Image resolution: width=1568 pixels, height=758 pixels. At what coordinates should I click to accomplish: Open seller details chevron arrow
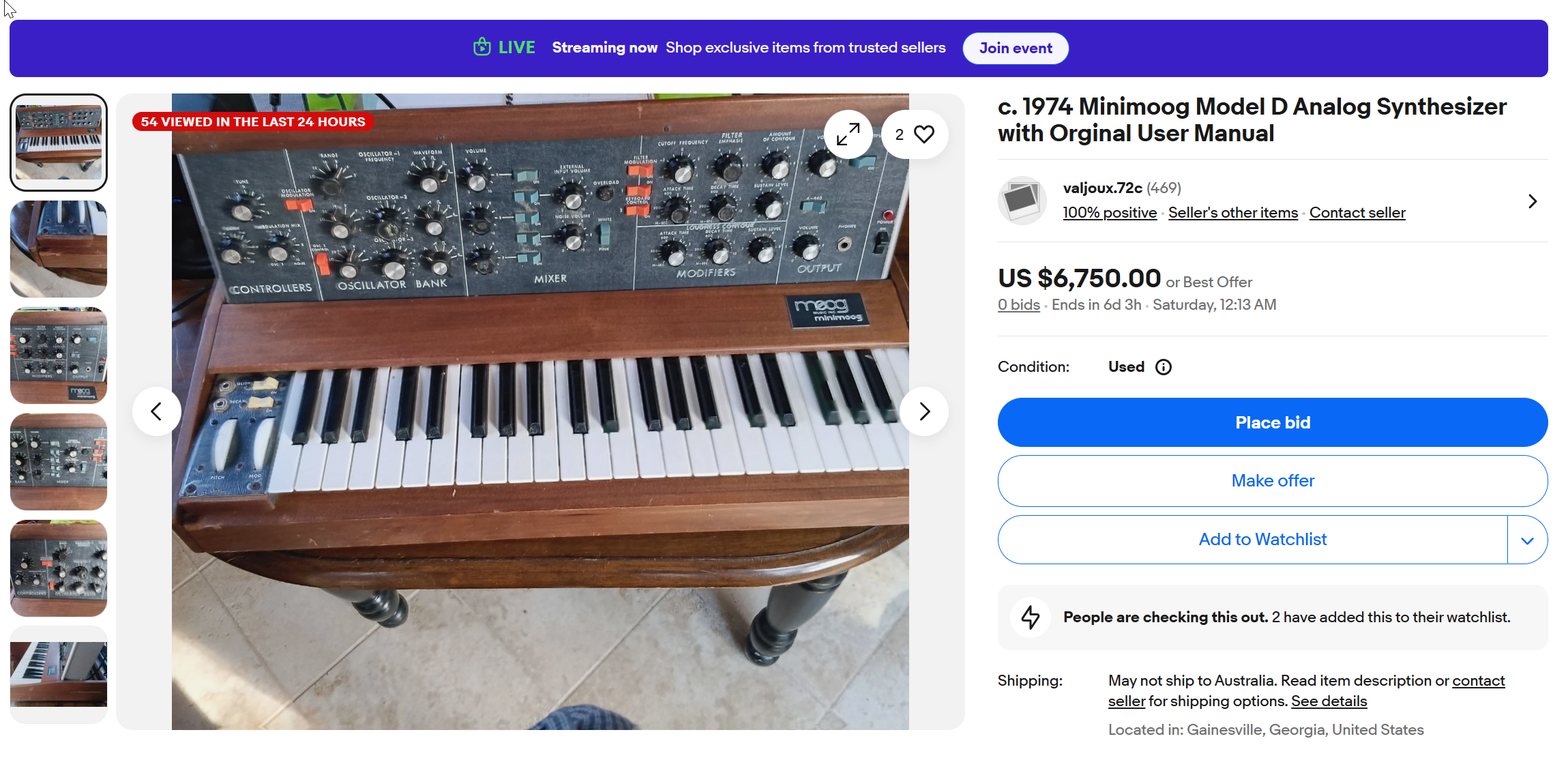coord(1532,201)
